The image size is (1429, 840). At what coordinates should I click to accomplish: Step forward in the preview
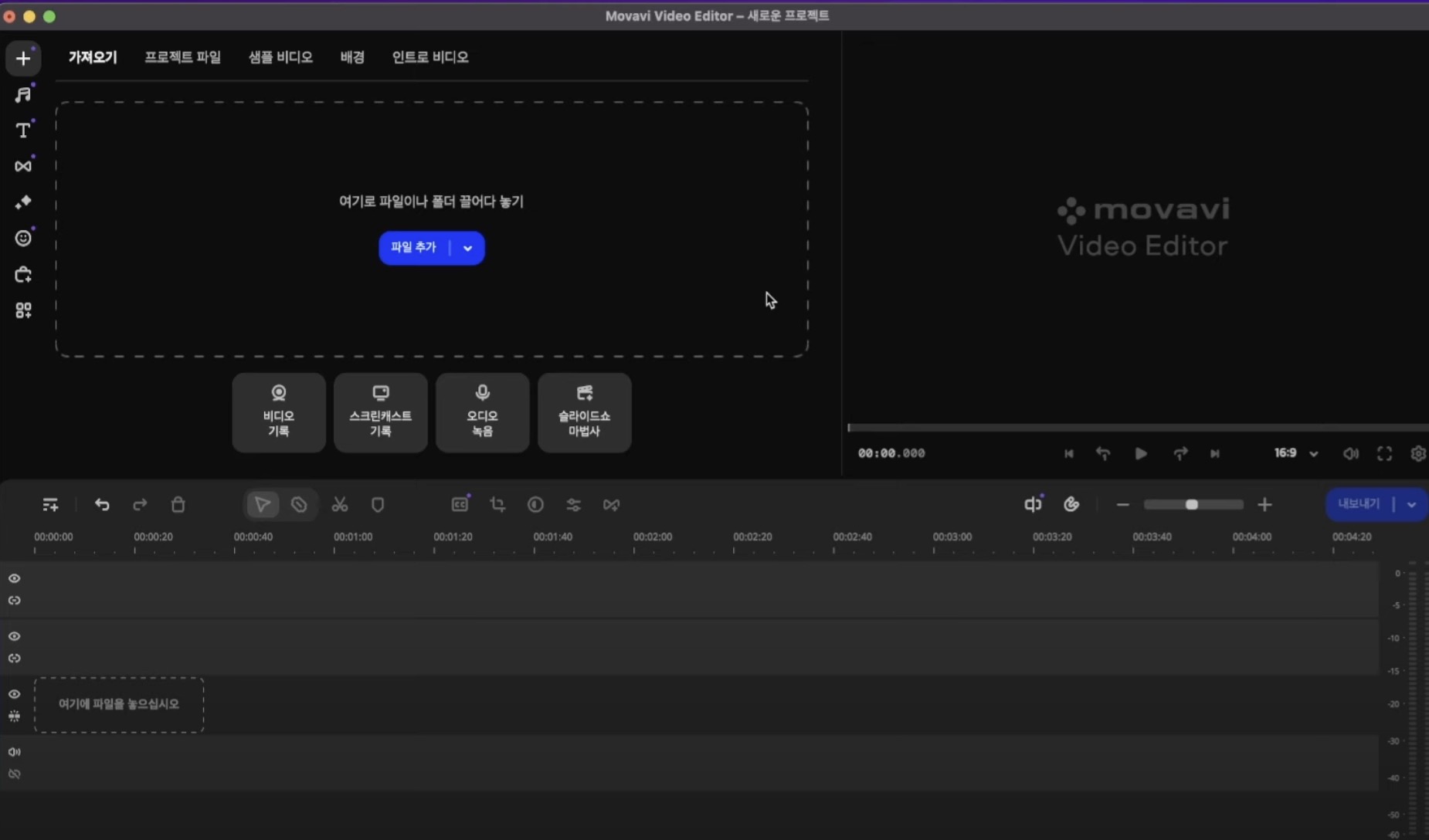click(x=1180, y=454)
